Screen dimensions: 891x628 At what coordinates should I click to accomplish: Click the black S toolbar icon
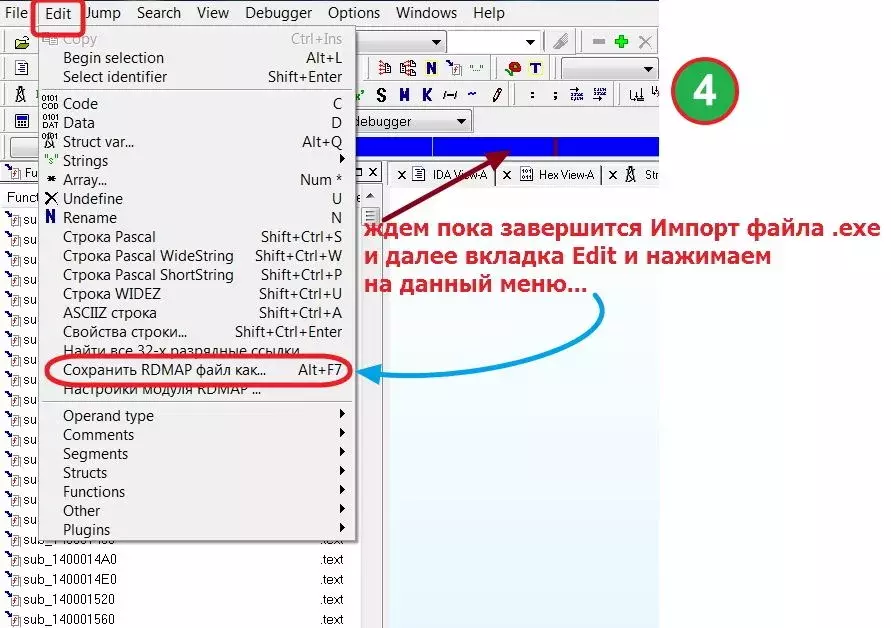coord(381,95)
